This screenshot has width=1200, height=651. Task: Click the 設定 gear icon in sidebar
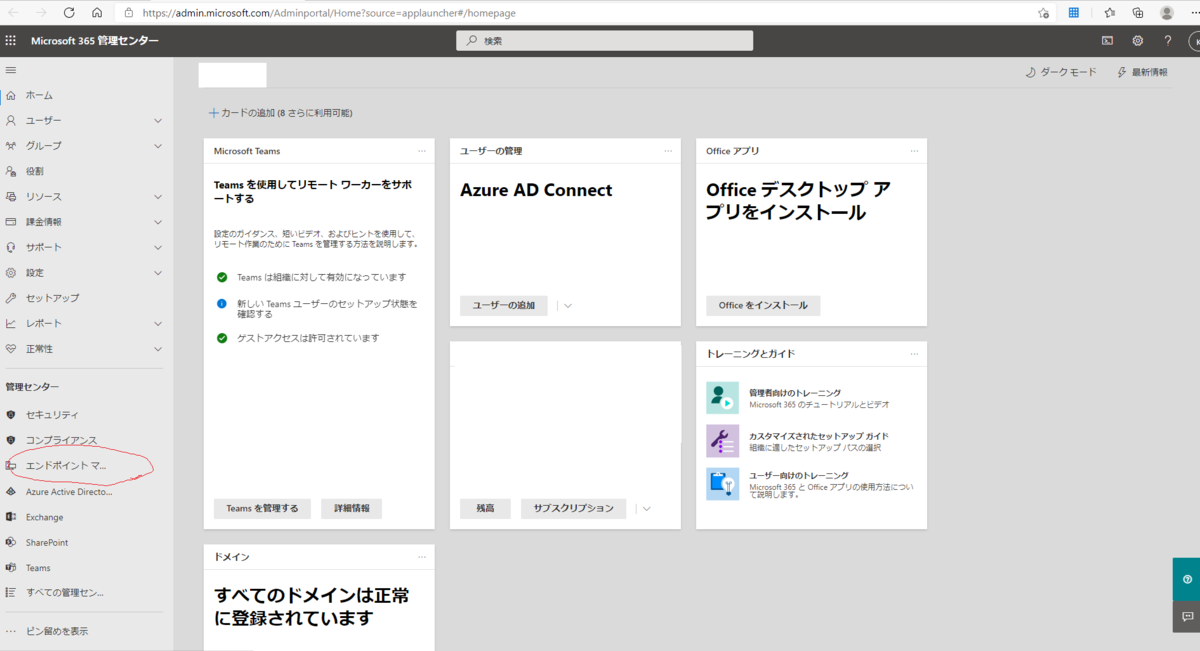11,273
